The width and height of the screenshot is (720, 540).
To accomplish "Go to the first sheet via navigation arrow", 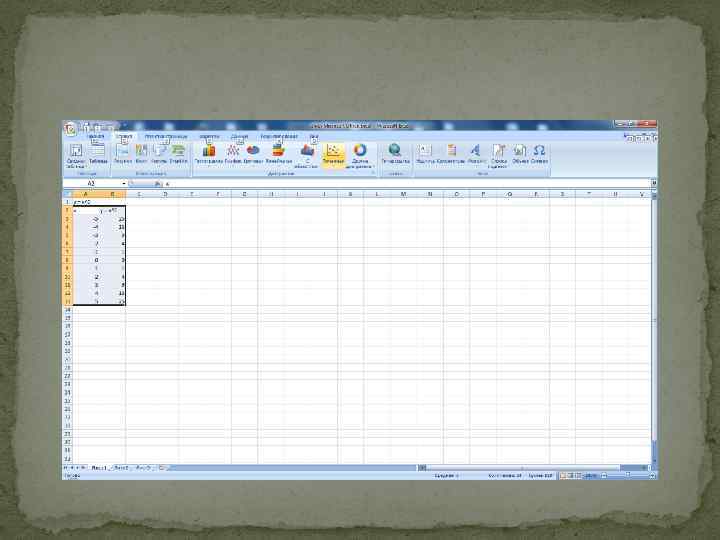I will click(66, 468).
